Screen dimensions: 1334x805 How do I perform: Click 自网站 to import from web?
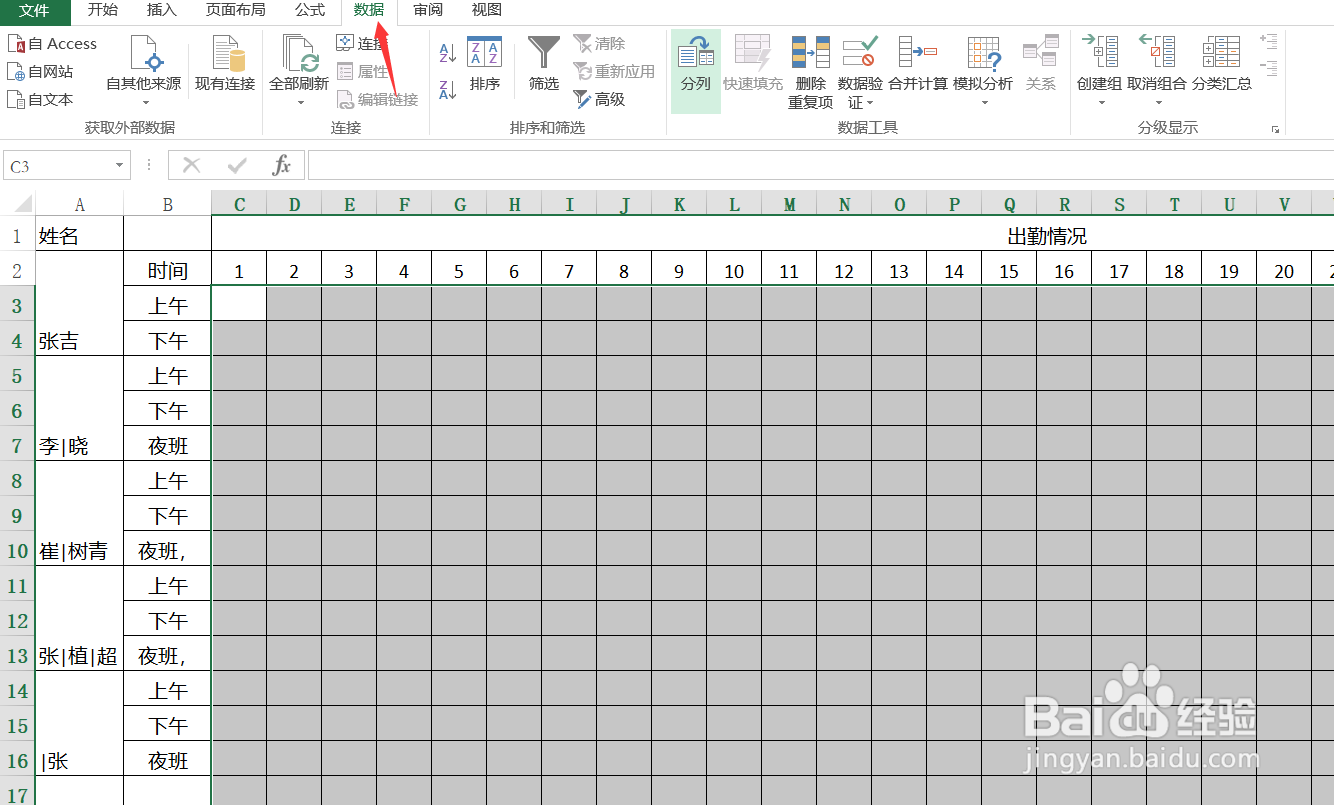pos(40,72)
